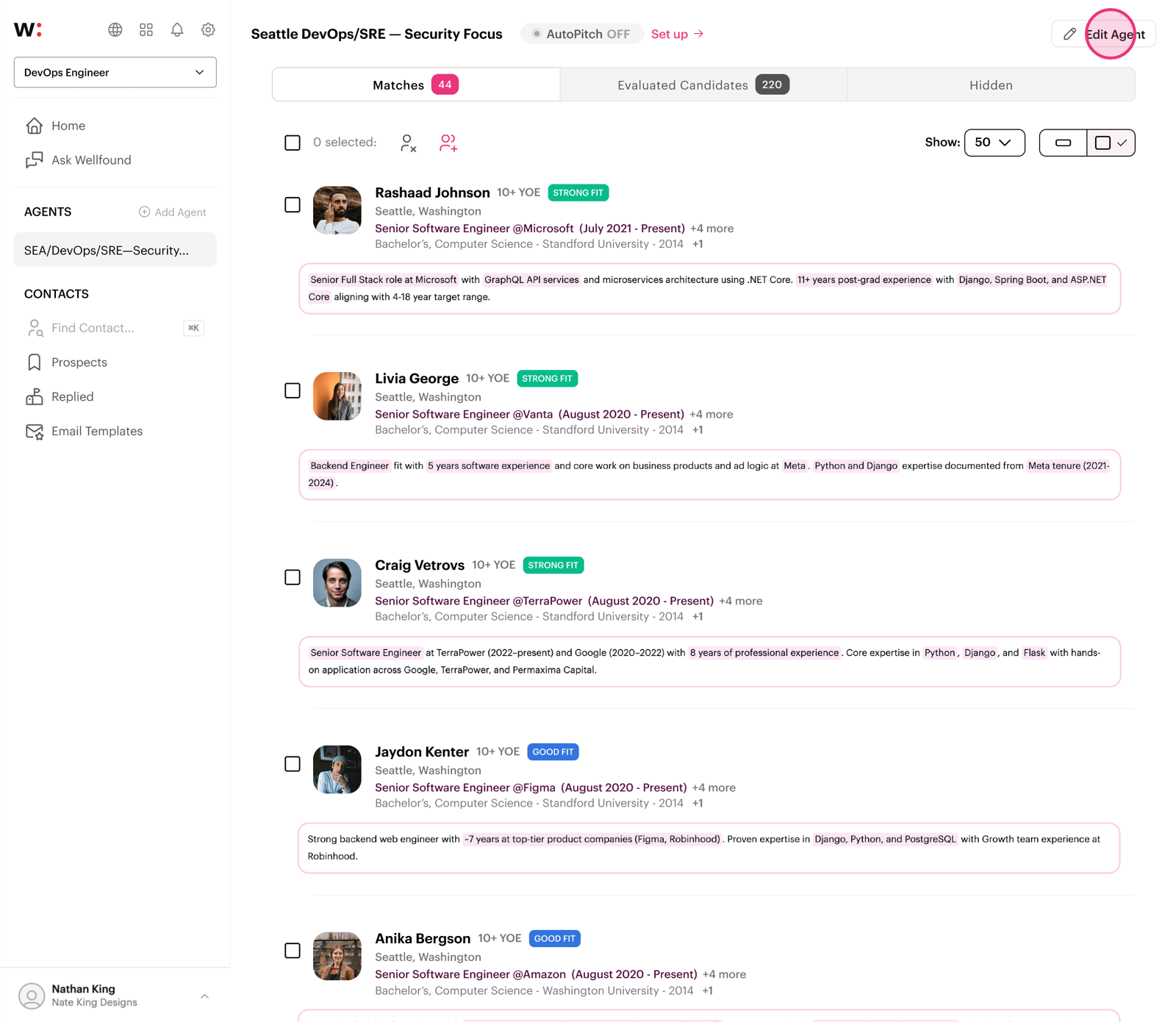
Task: Open the notifications bell icon
Action: 176,30
